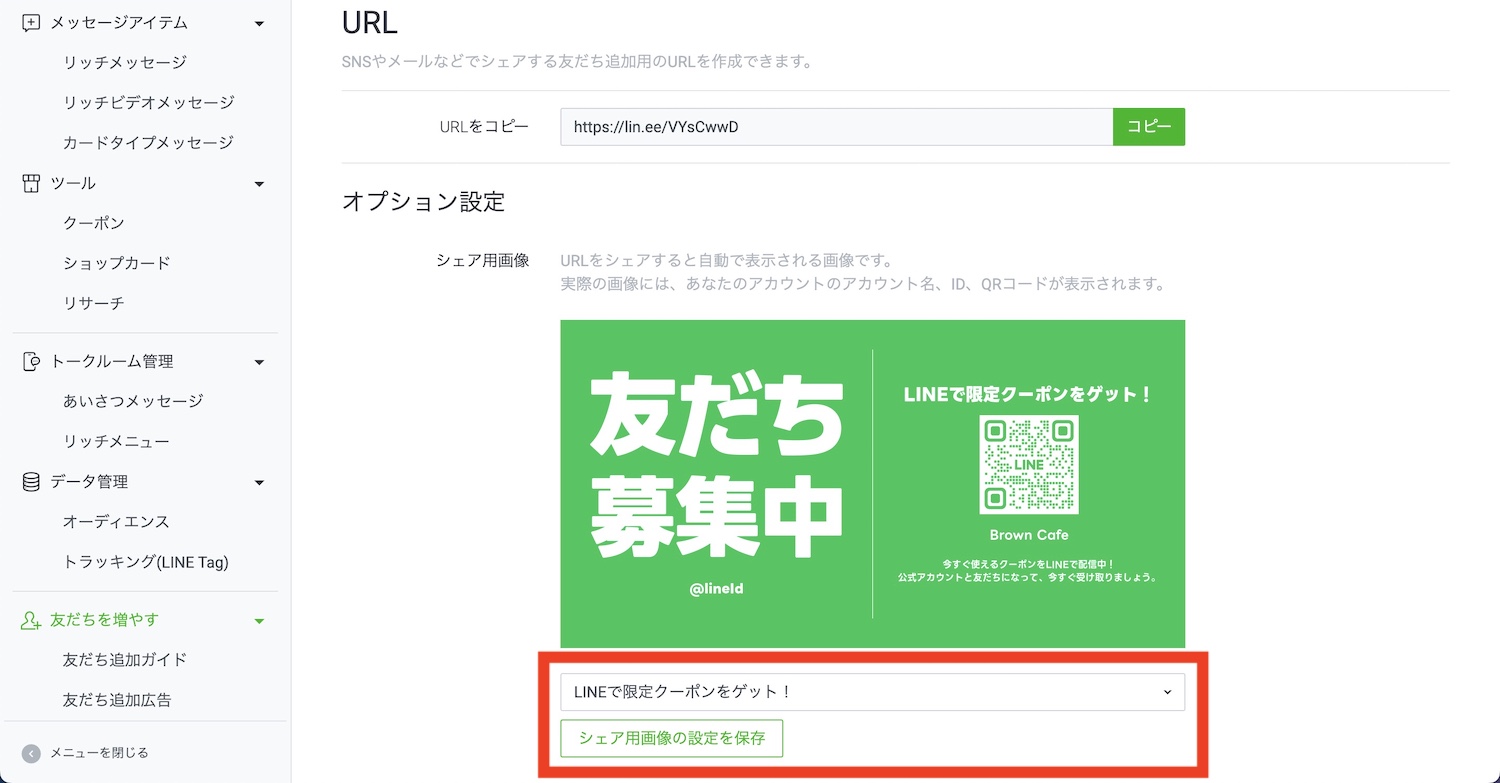The width and height of the screenshot is (1500, 783).
Task: Open トラッキング(LINE Tag) page
Action: (145, 562)
